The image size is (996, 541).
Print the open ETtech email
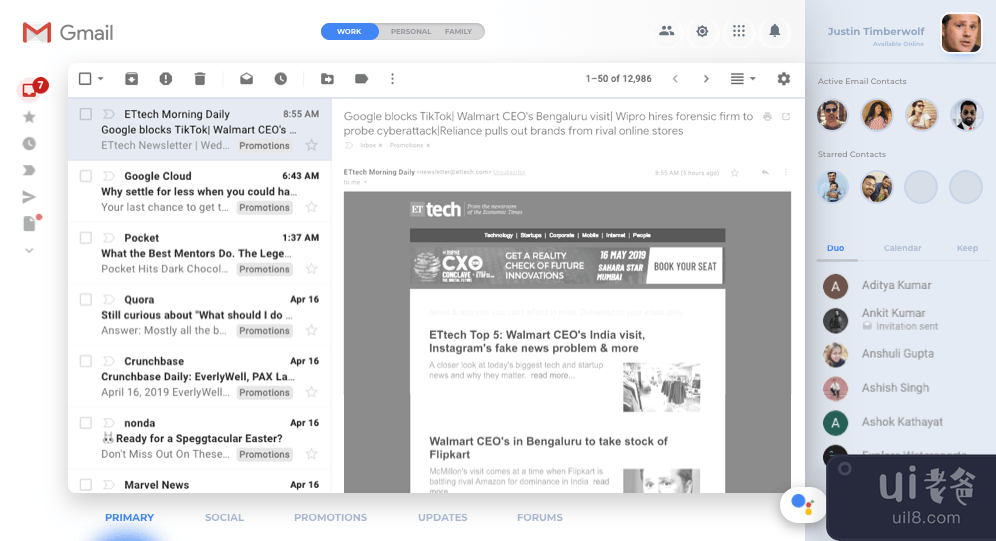(x=767, y=117)
